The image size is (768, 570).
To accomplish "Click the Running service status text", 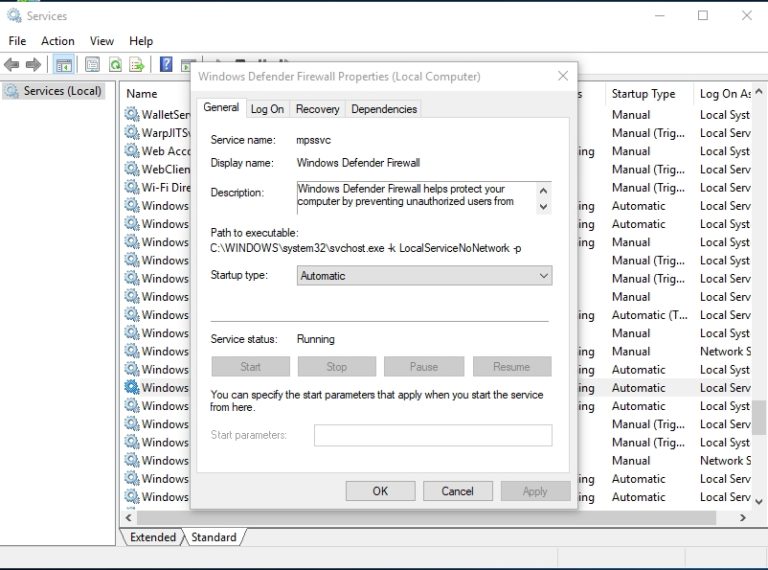I will 315,339.
